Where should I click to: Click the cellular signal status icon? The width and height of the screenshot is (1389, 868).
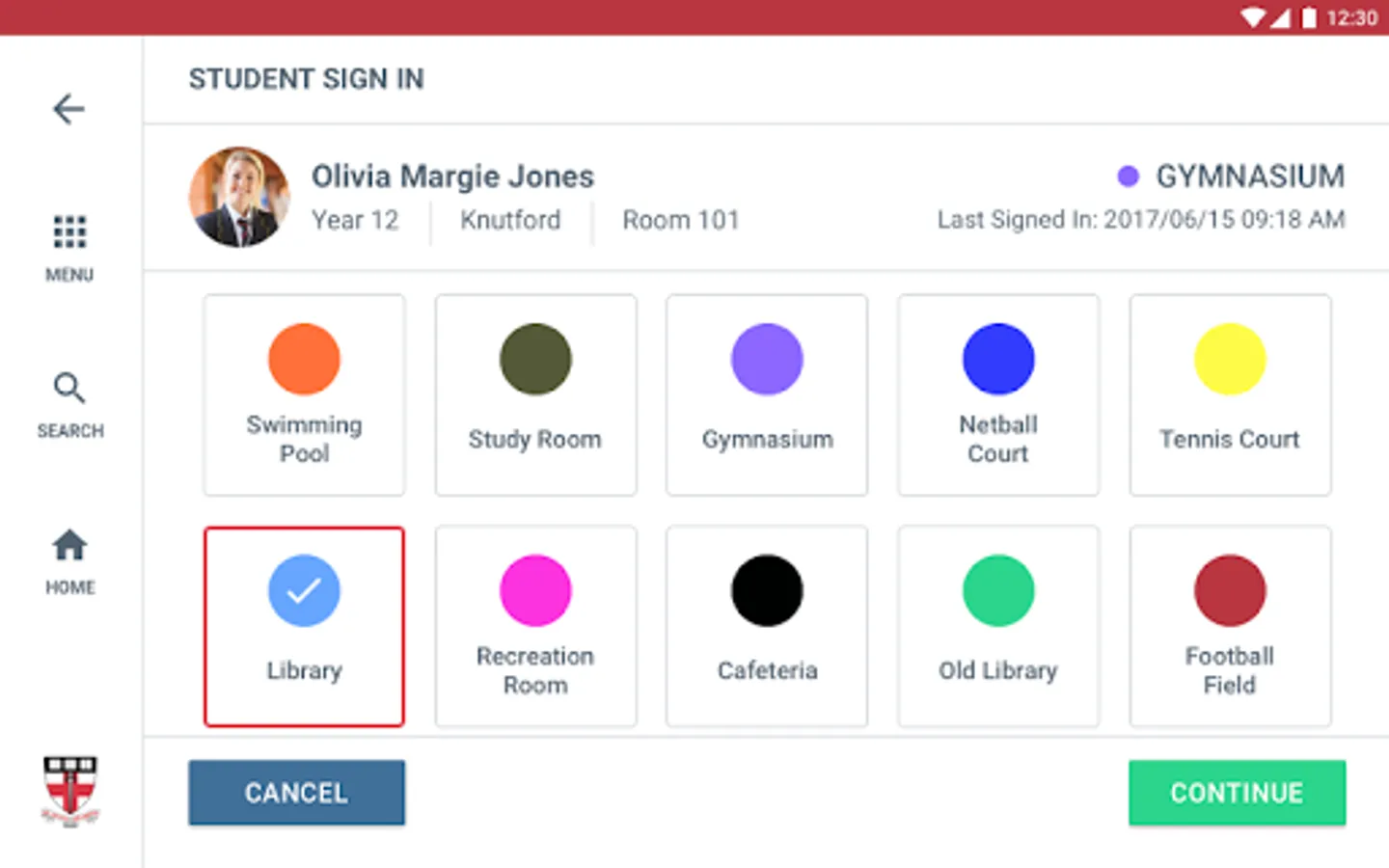pyautogui.click(x=1280, y=17)
